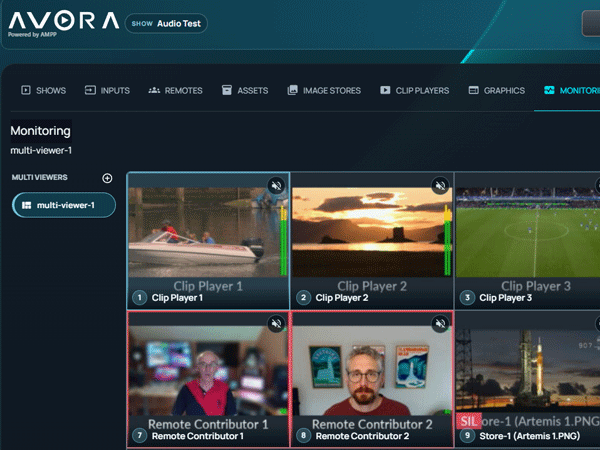
Task: Click the Monitoring page heading
Action: pos(40,131)
